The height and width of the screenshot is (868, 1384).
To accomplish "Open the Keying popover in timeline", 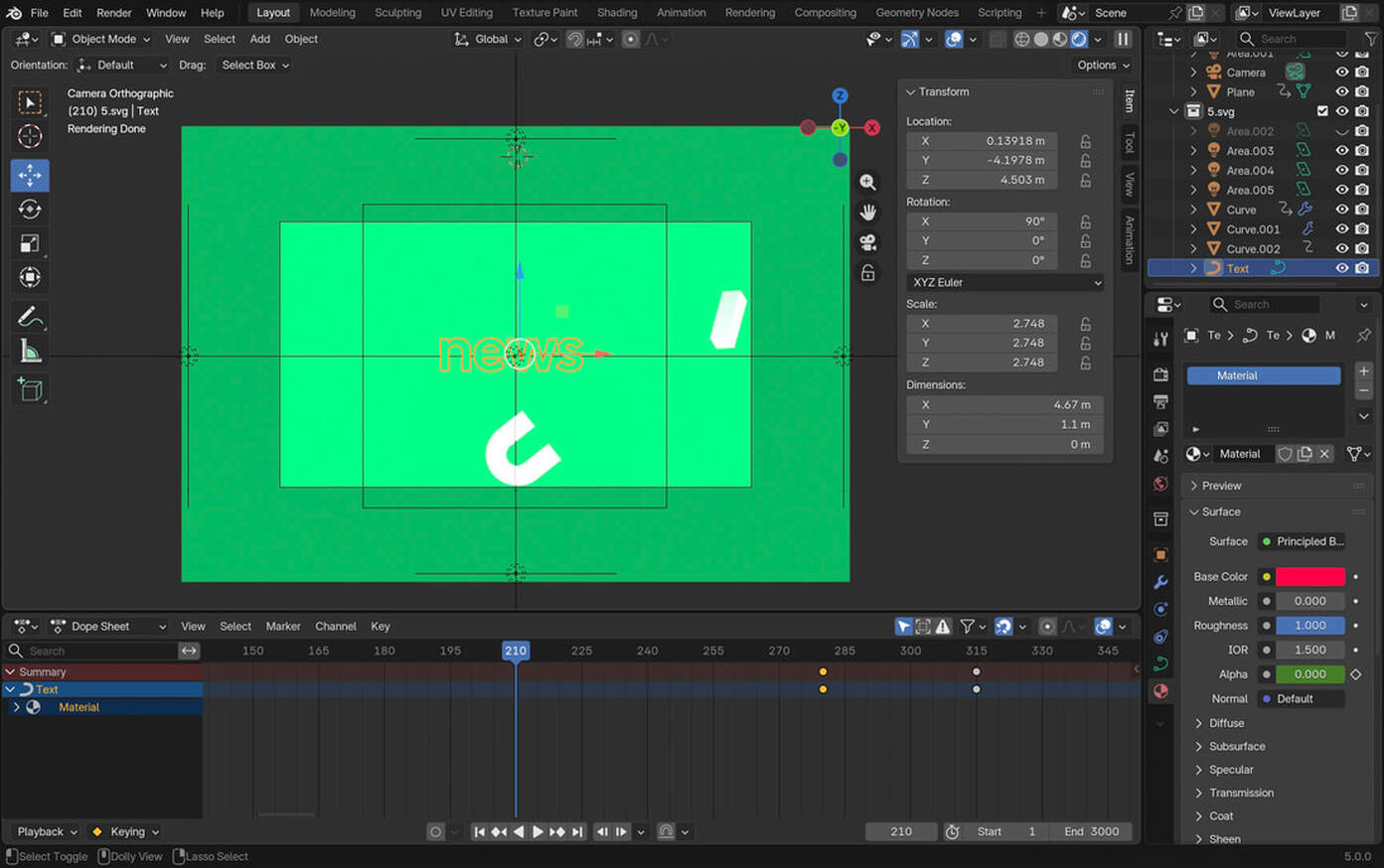I will coord(127,831).
